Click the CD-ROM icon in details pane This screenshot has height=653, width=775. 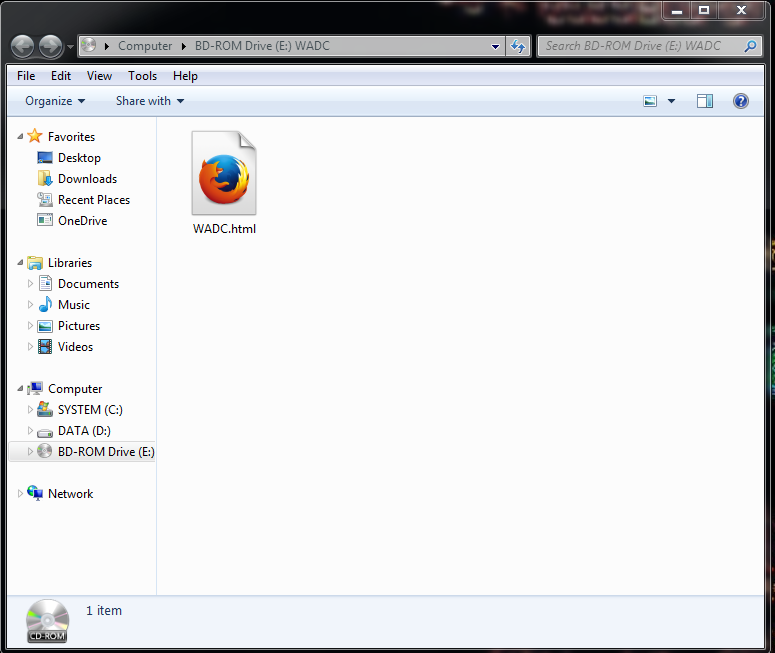pos(47,621)
